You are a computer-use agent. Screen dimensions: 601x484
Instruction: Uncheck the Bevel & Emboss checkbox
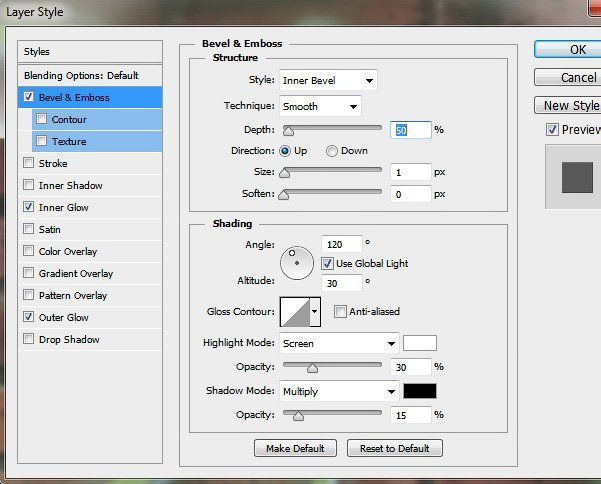28,97
